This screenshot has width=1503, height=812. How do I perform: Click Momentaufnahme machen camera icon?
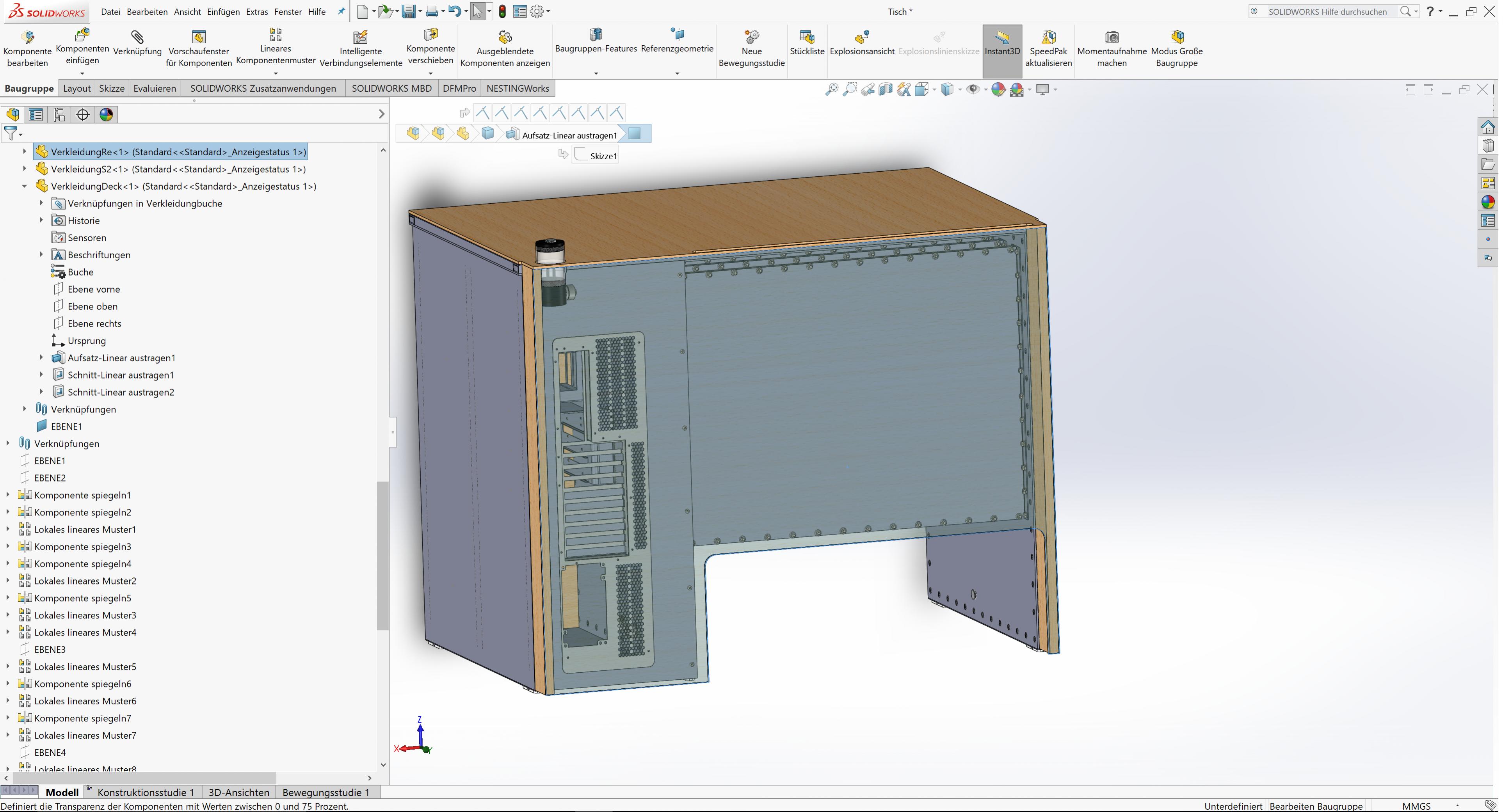1112,38
